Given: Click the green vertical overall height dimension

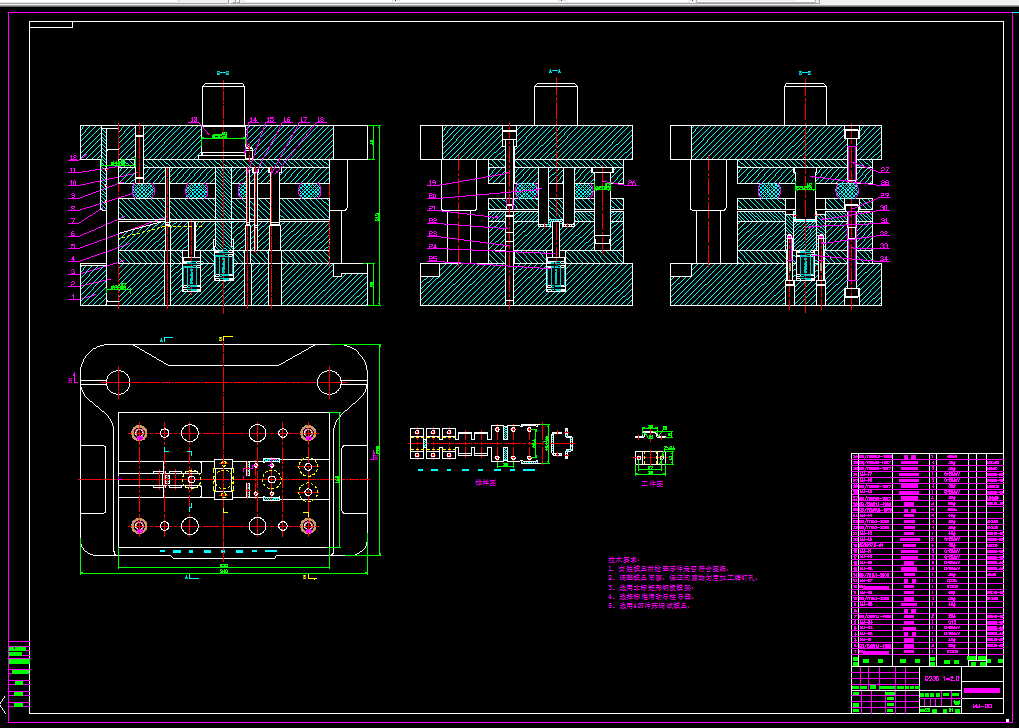Looking at the screenshot, I should [377, 216].
